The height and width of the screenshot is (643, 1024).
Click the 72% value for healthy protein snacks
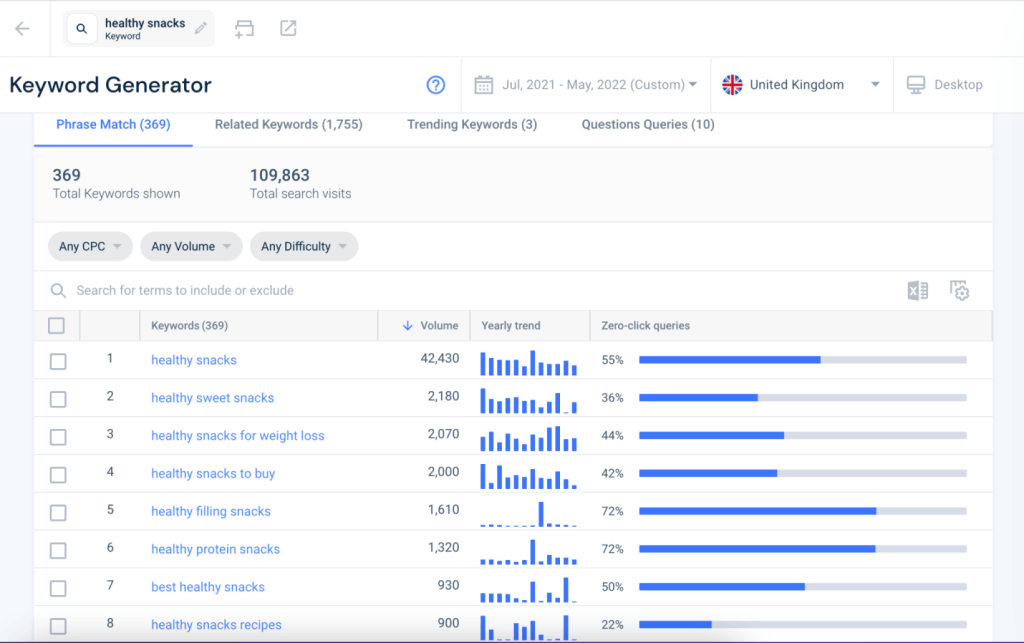pos(612,549)
